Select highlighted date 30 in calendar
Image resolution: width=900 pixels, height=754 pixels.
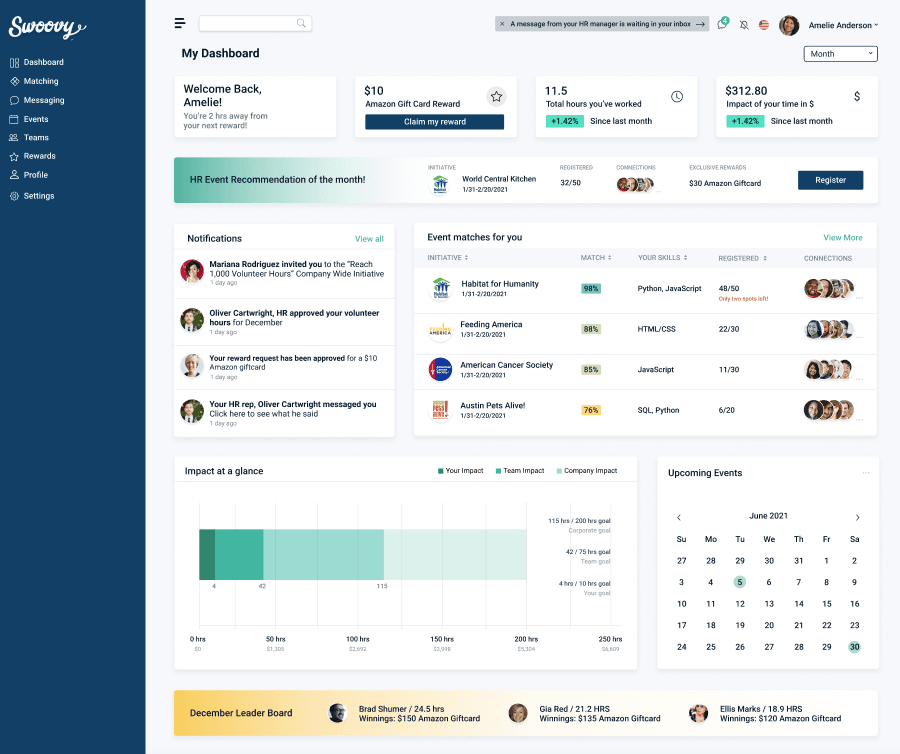855,647
